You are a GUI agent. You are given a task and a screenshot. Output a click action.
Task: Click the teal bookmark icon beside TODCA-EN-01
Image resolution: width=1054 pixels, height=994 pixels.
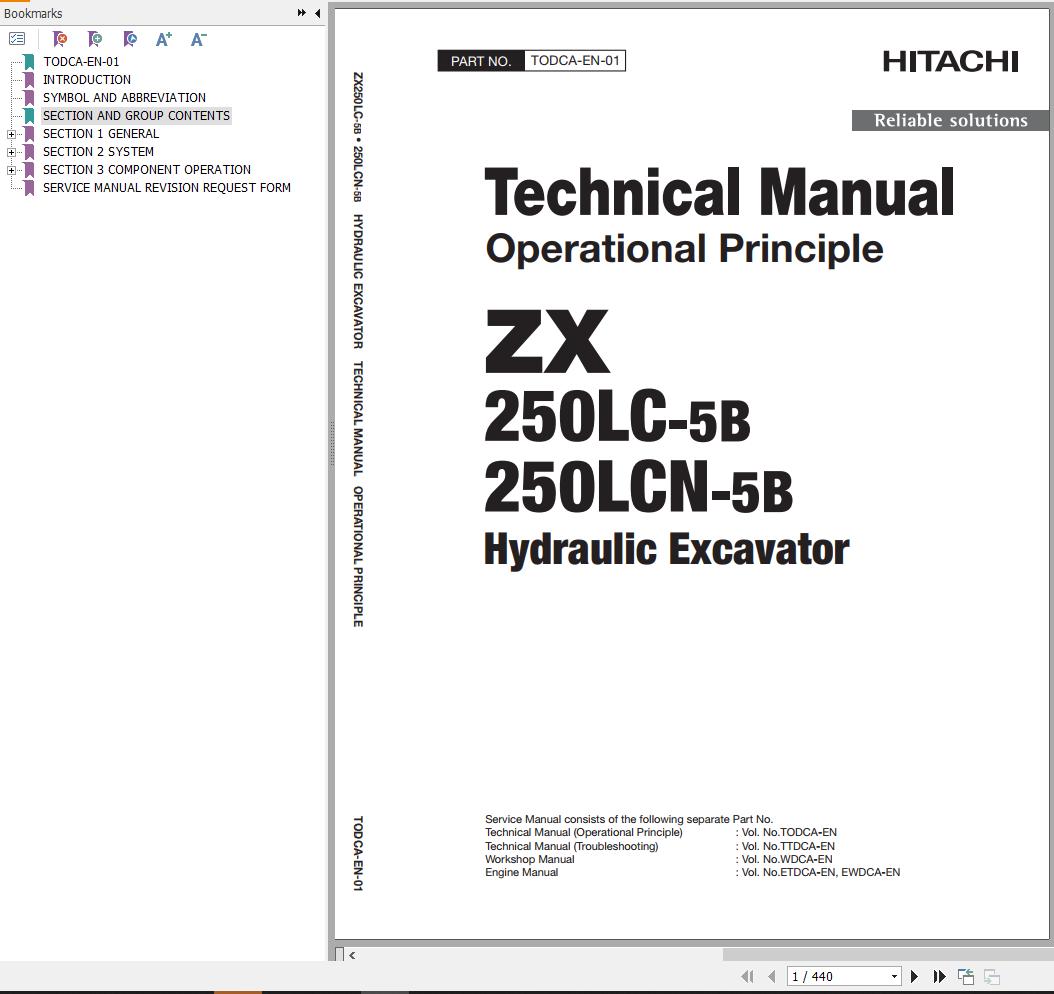[30, 62]
